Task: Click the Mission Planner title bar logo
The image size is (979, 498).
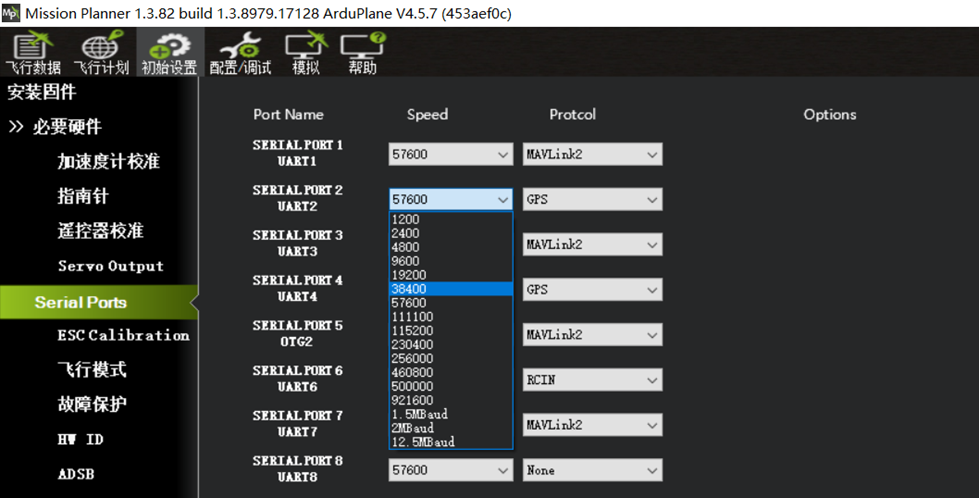Action: click(x=11, y=12)
